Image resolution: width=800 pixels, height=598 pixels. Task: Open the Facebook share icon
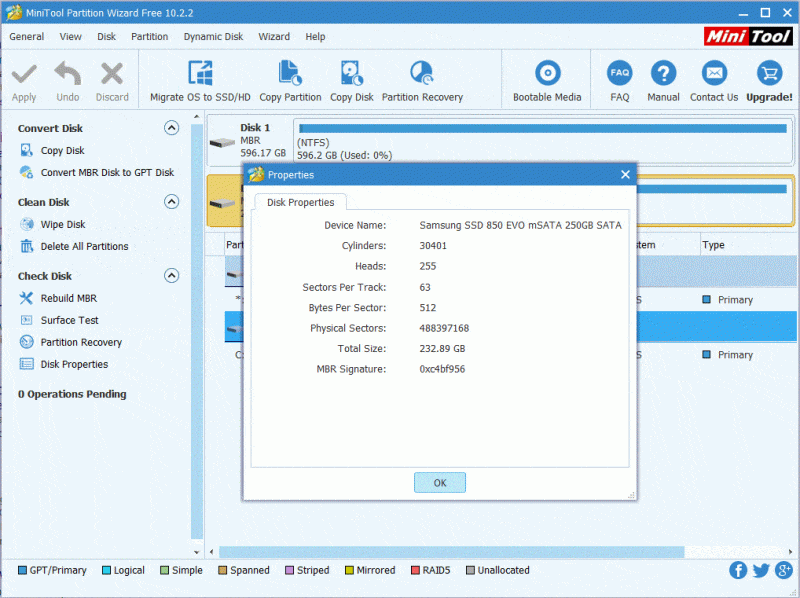738,570
